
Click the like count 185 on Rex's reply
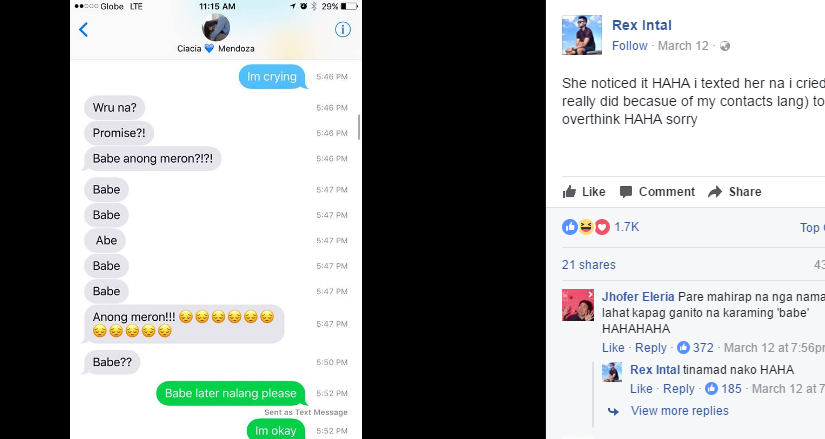tap(731, 389)
